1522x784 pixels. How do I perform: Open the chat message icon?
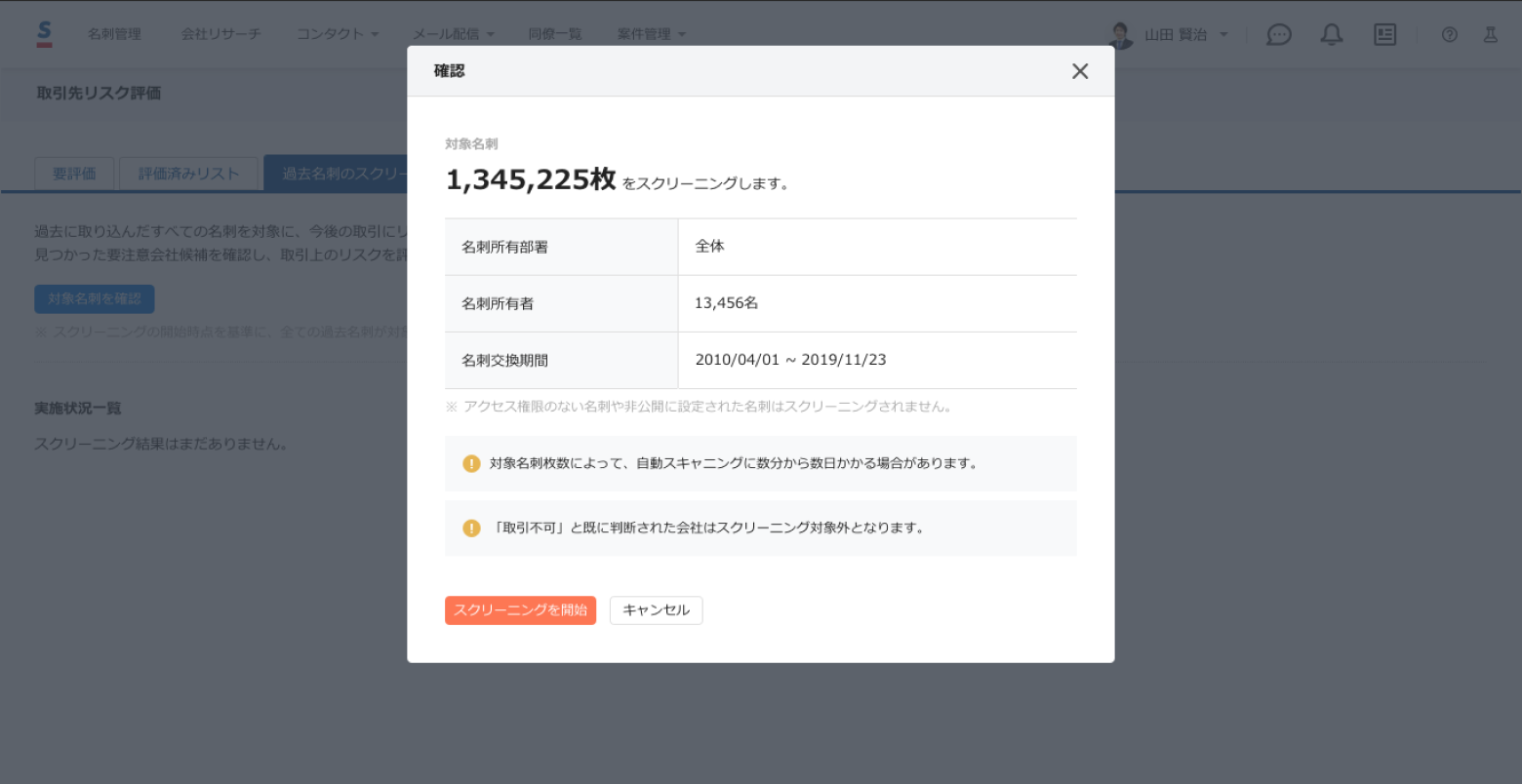(1278, 34)
